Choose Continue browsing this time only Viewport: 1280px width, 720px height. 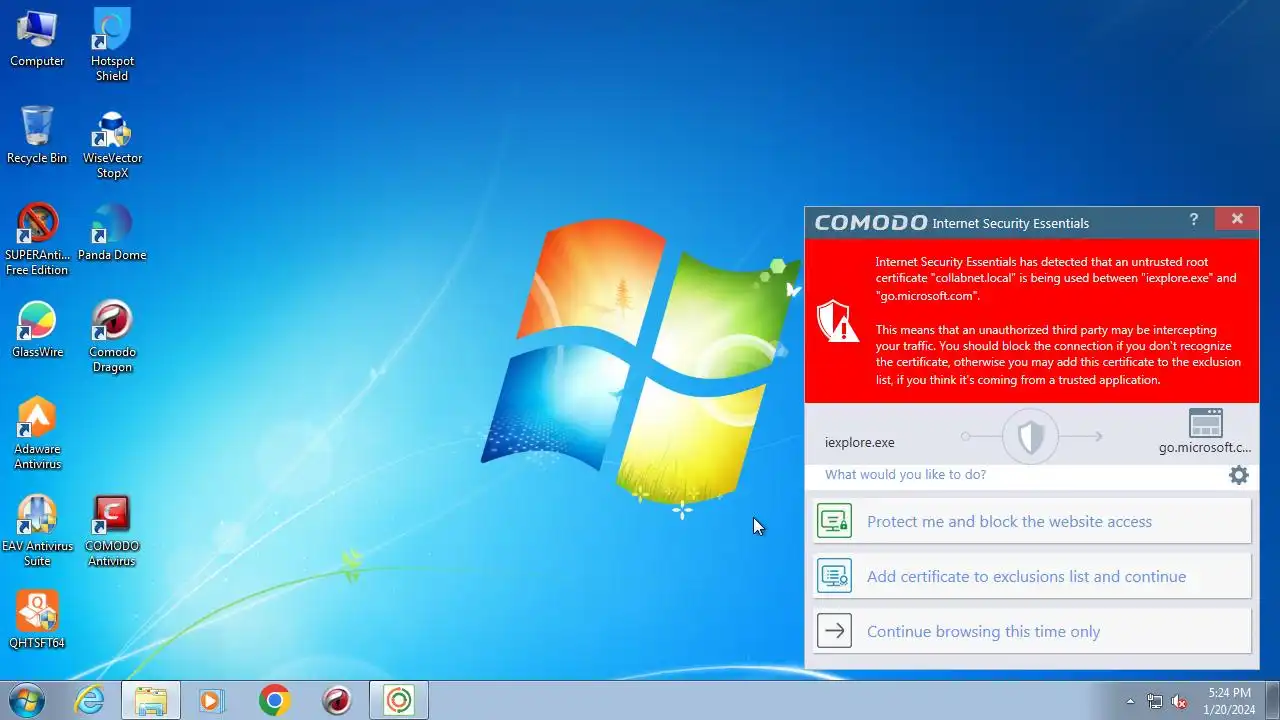click(1033, 631)
